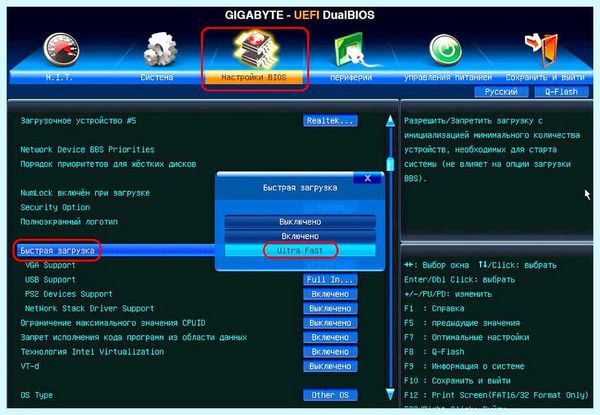Click the scroll up arrow
Image resolution: width=600 pixels, height=415 pixels.
point(390,121)
